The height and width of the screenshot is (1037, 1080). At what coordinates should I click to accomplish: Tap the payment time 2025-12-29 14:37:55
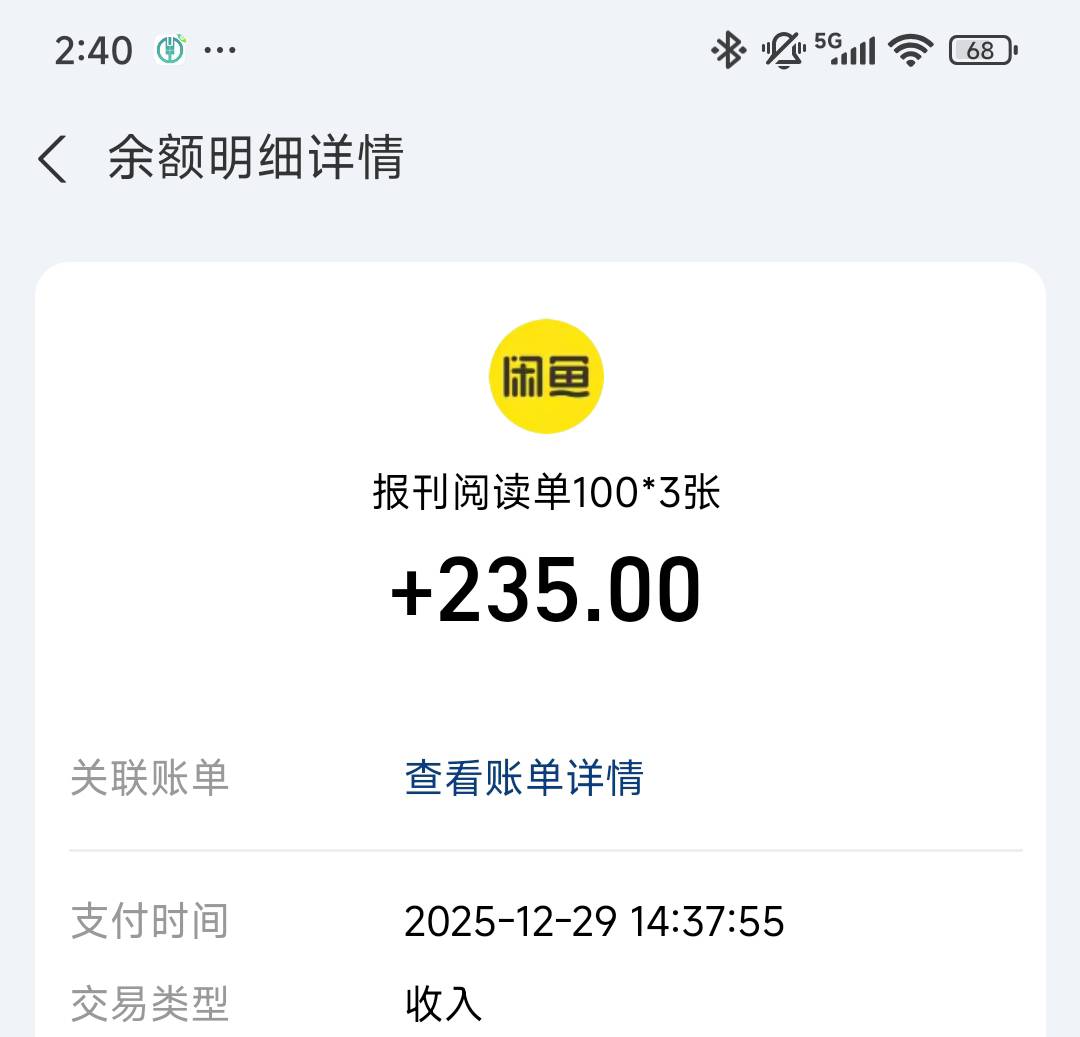coord(594,922)
